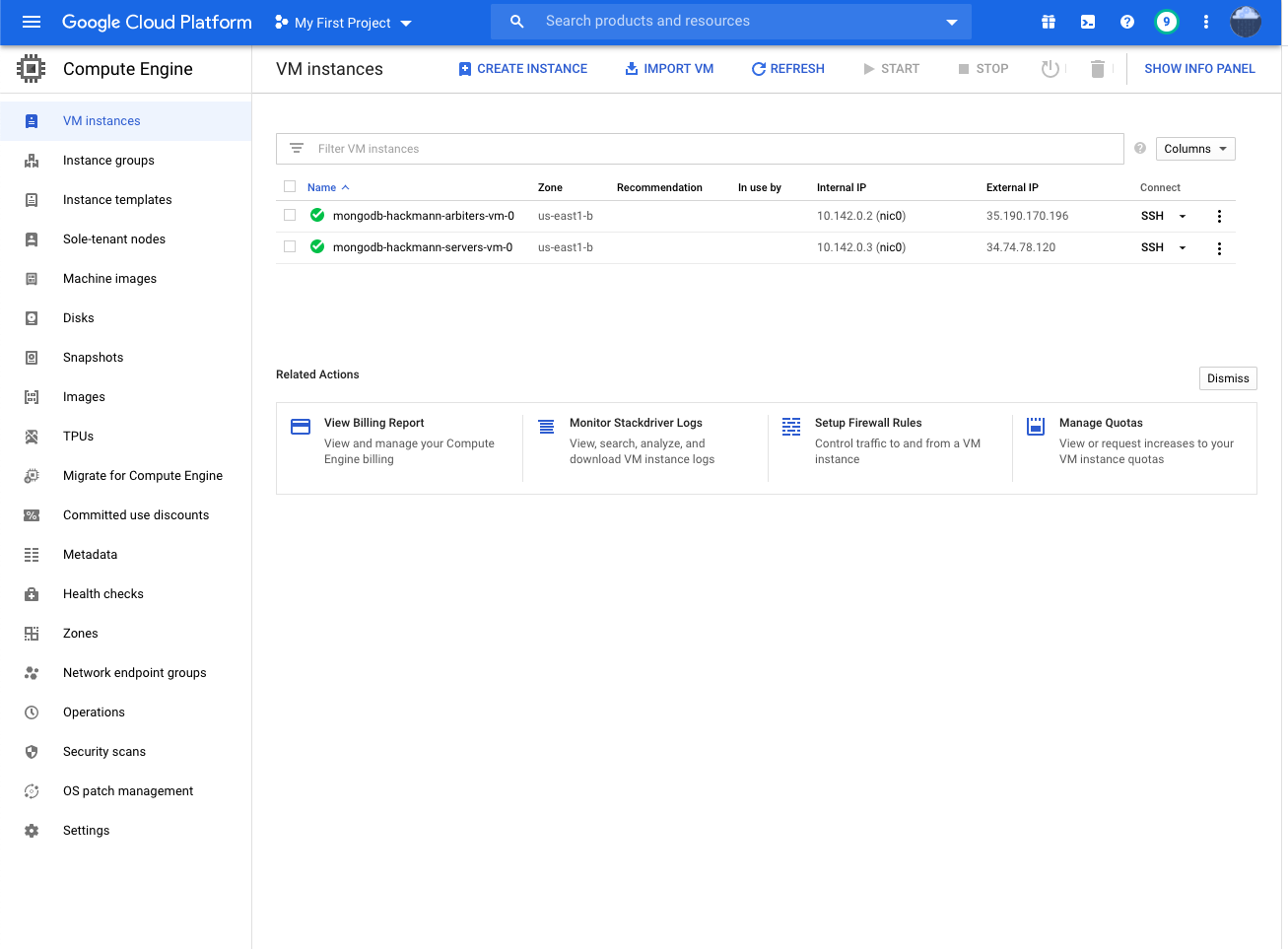The width and height of the screenshot is (1288, 949).
Task: Open the hamburger navigation menu
Action: point(32,22)
